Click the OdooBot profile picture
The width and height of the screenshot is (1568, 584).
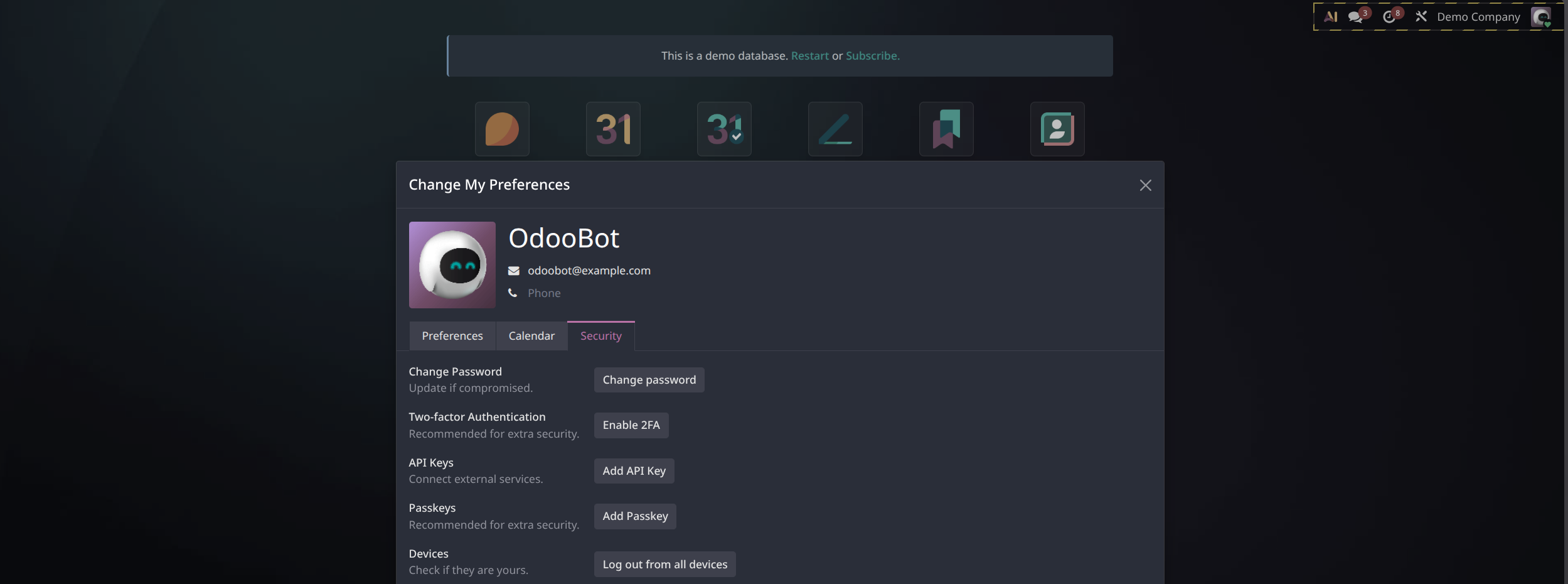[x=452, y=265]
